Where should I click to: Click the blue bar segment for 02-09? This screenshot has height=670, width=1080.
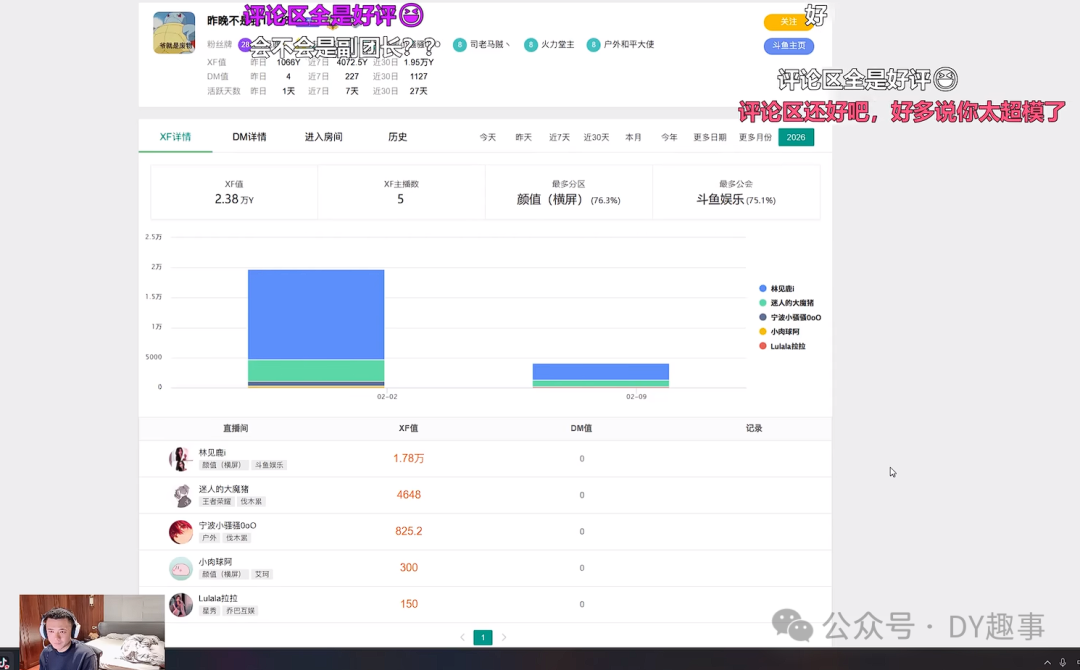[601, 372]
